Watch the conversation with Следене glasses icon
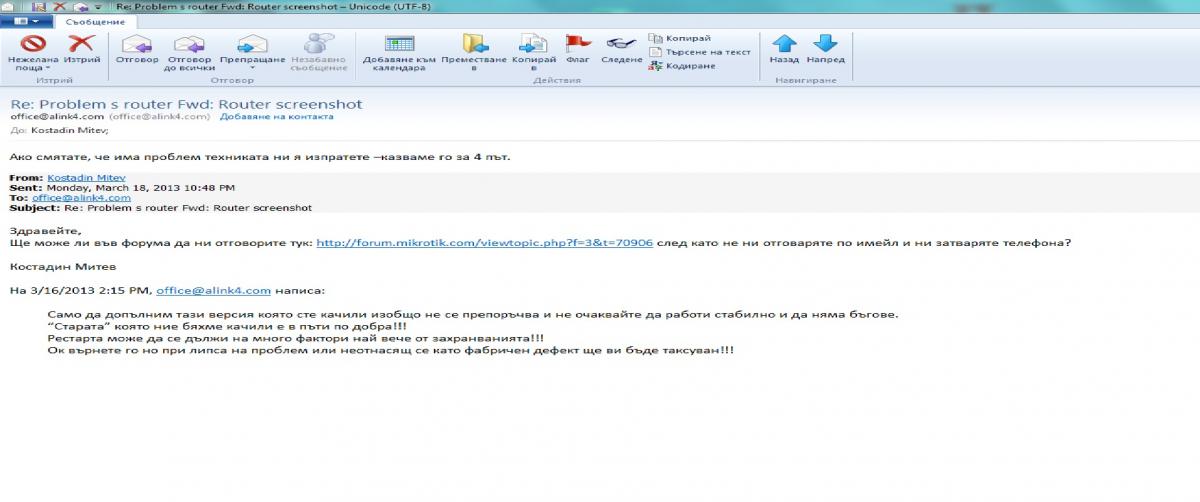1200x502 pixels. tap(621, 45)
